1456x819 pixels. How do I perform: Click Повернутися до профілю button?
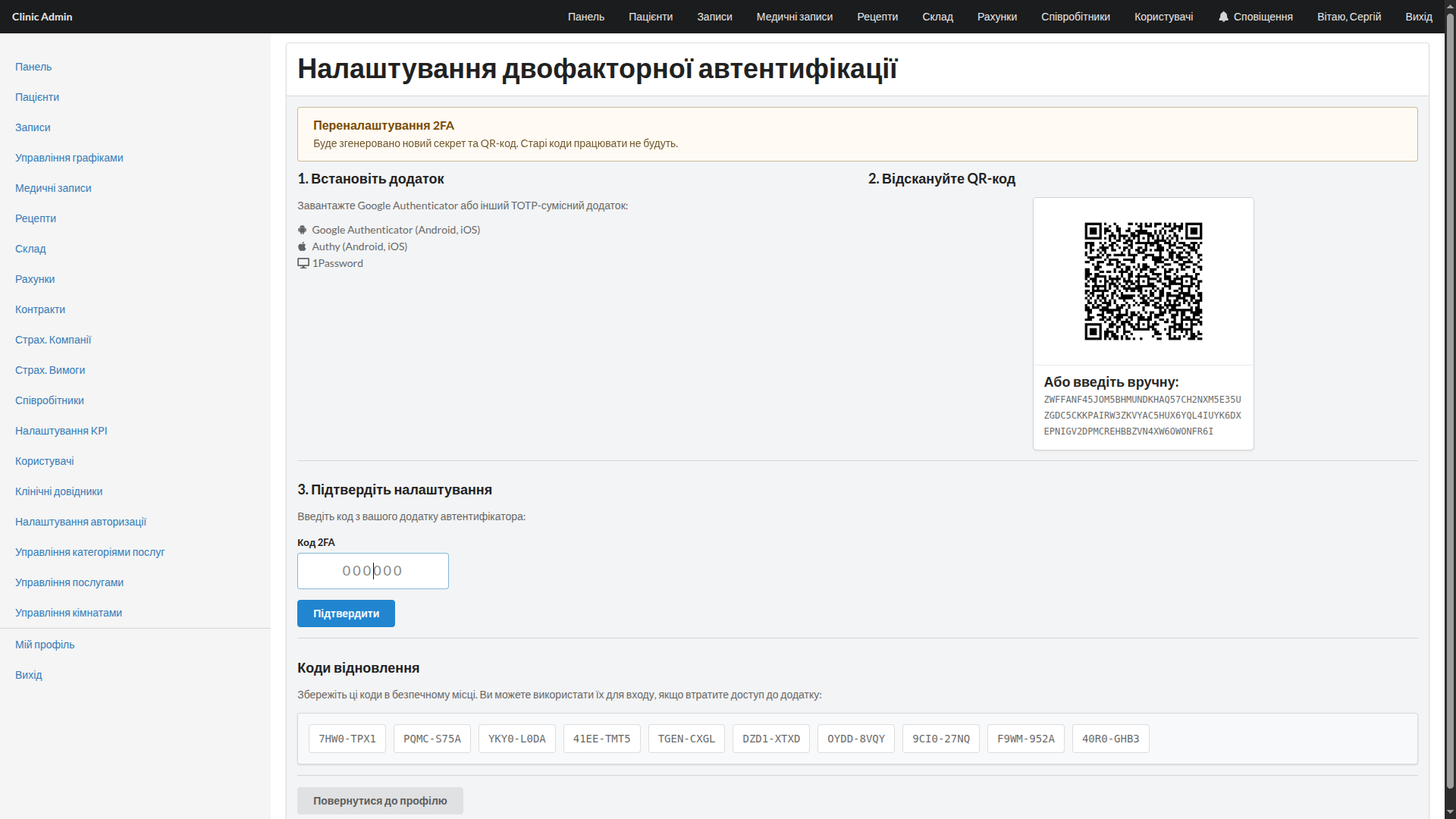pos(380,801)
